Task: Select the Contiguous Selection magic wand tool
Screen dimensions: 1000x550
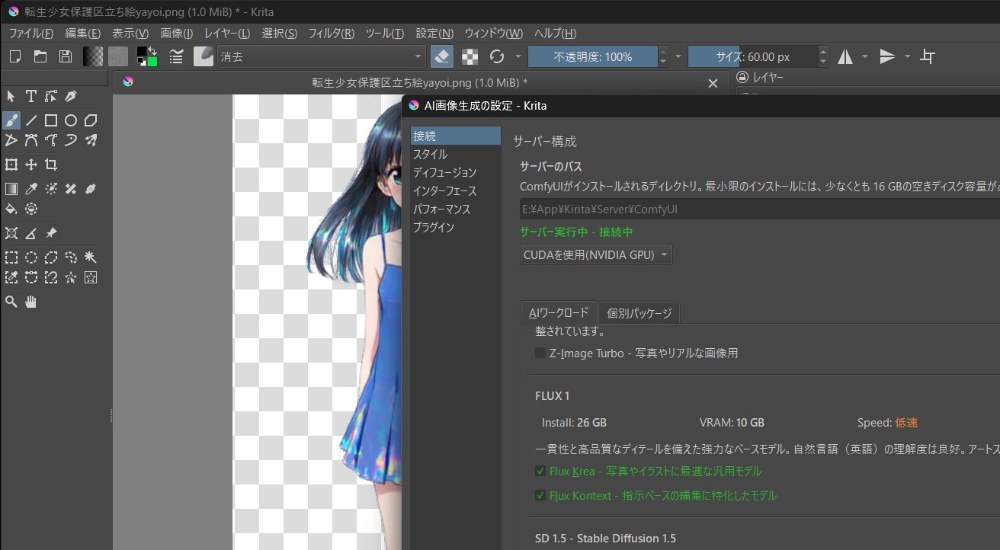Action: (91, 257)
